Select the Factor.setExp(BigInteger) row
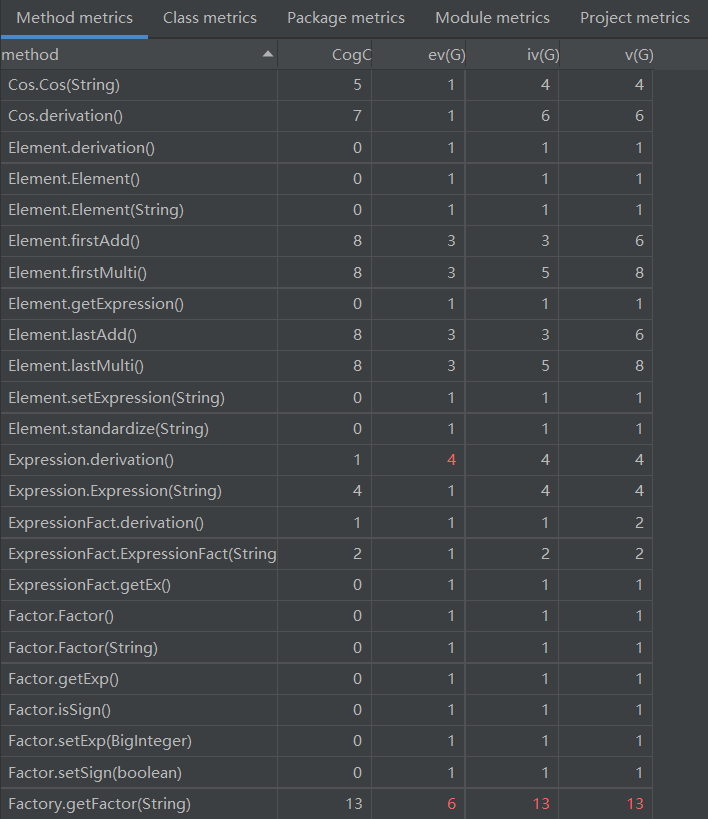Image resolution: width=708 pixels, height=819 pixels. (99, 741)
